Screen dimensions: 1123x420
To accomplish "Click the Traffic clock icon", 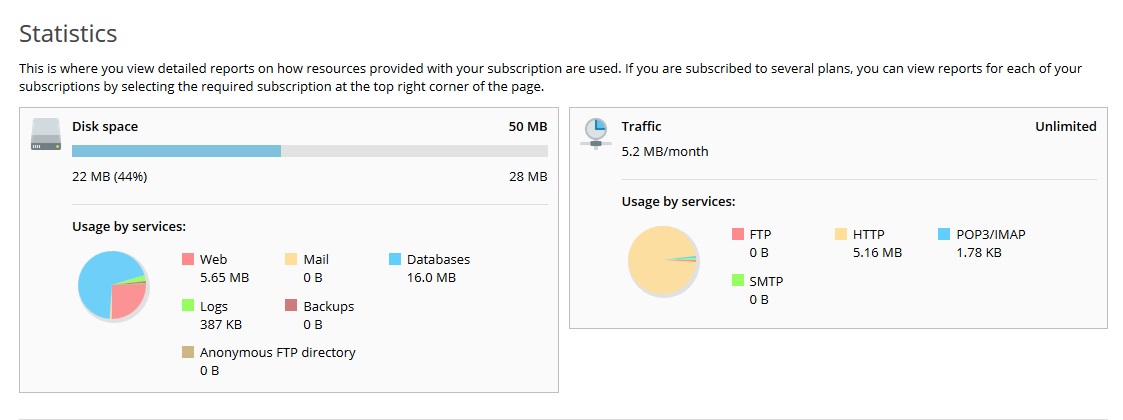I will click(596, 133).
